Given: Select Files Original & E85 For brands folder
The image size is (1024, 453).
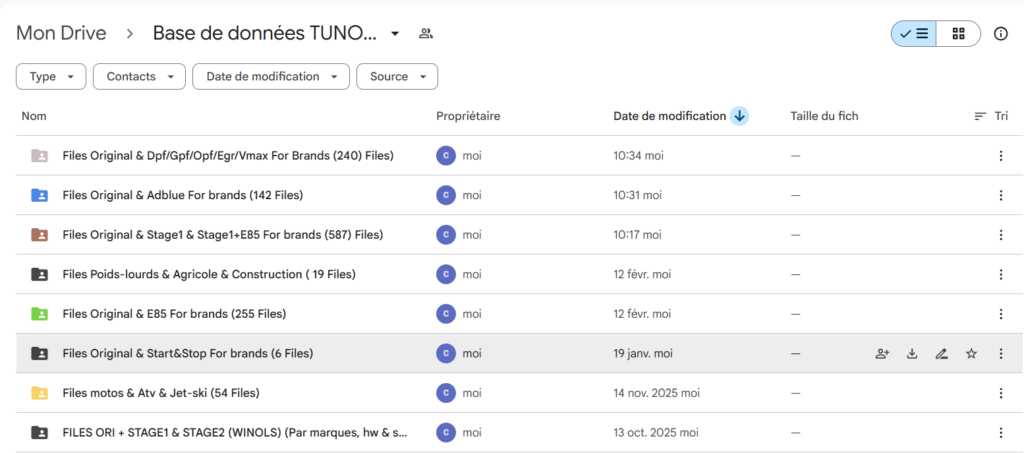Looking at the screenshot, I should (x=174, y=314).
